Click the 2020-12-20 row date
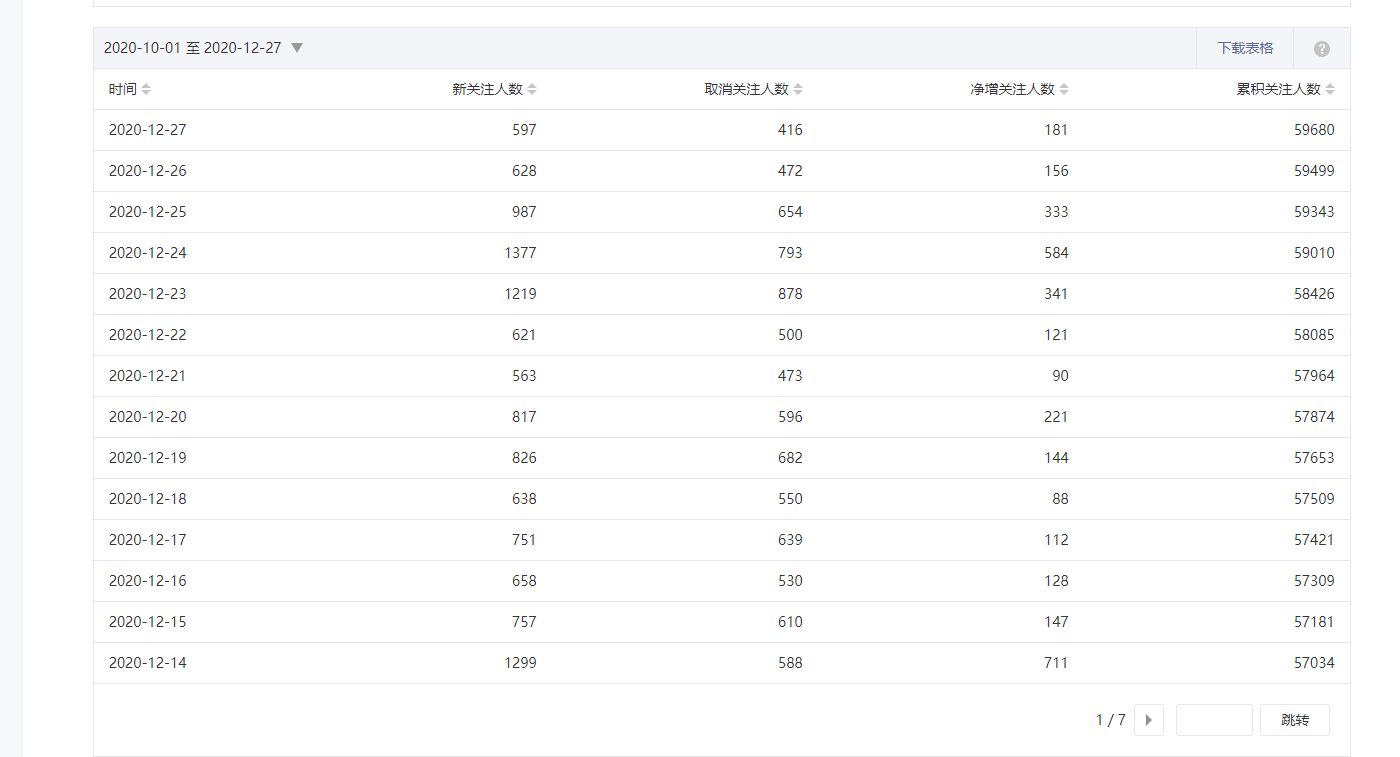 (x=148, y=417)
